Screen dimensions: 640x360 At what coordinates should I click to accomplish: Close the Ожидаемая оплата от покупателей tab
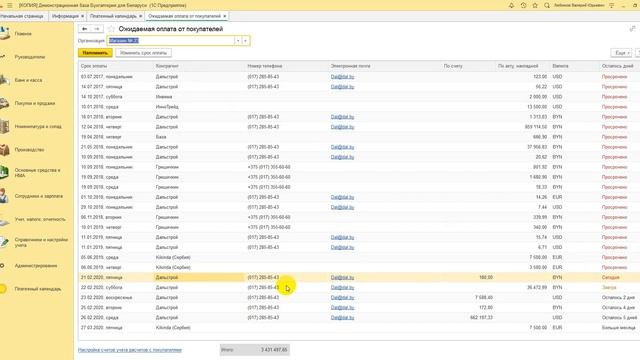pos(224,16)
